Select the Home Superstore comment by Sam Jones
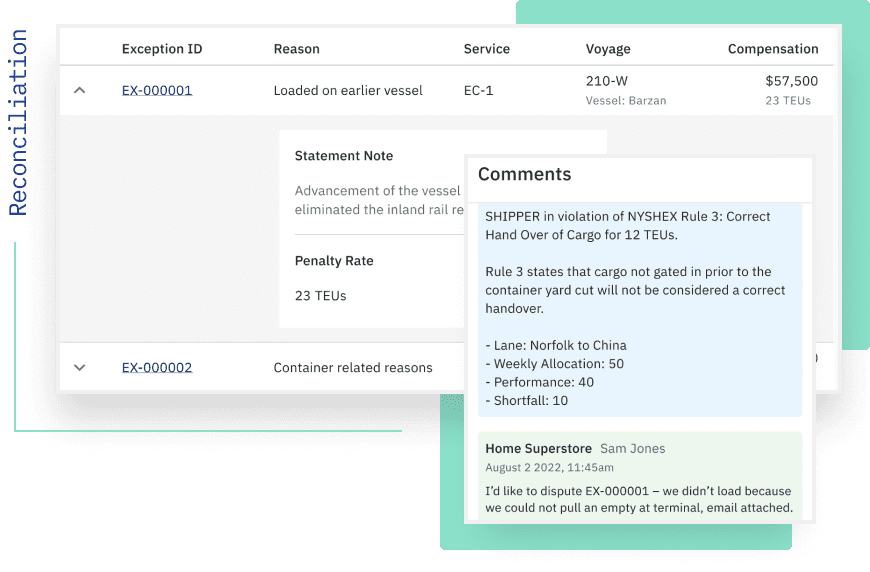 [640, 476]
